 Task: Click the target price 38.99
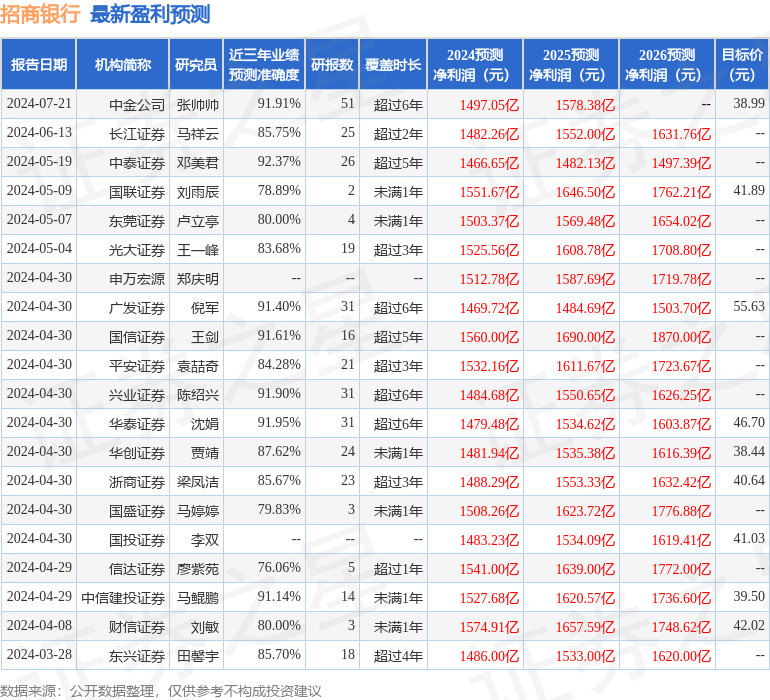[x=749, y=104]
